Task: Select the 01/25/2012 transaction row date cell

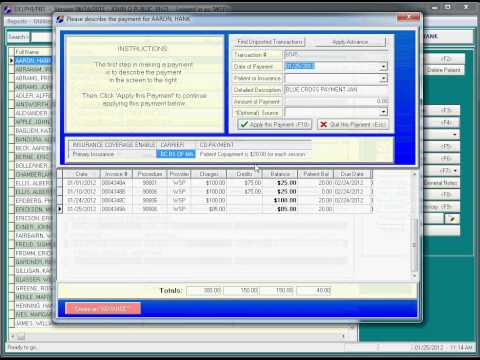Action: (82, 209)
